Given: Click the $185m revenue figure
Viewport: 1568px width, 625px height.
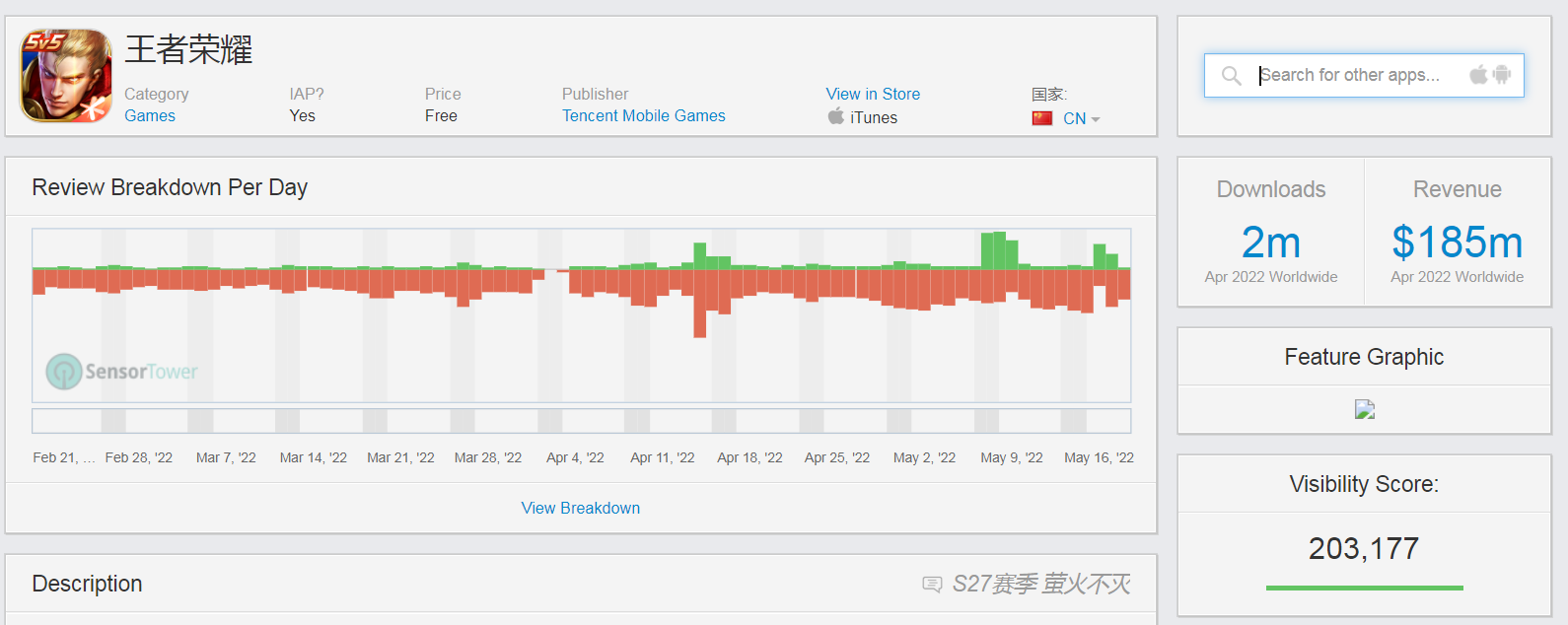Looking at the screenshot, I should click(x=1458, y=243).
